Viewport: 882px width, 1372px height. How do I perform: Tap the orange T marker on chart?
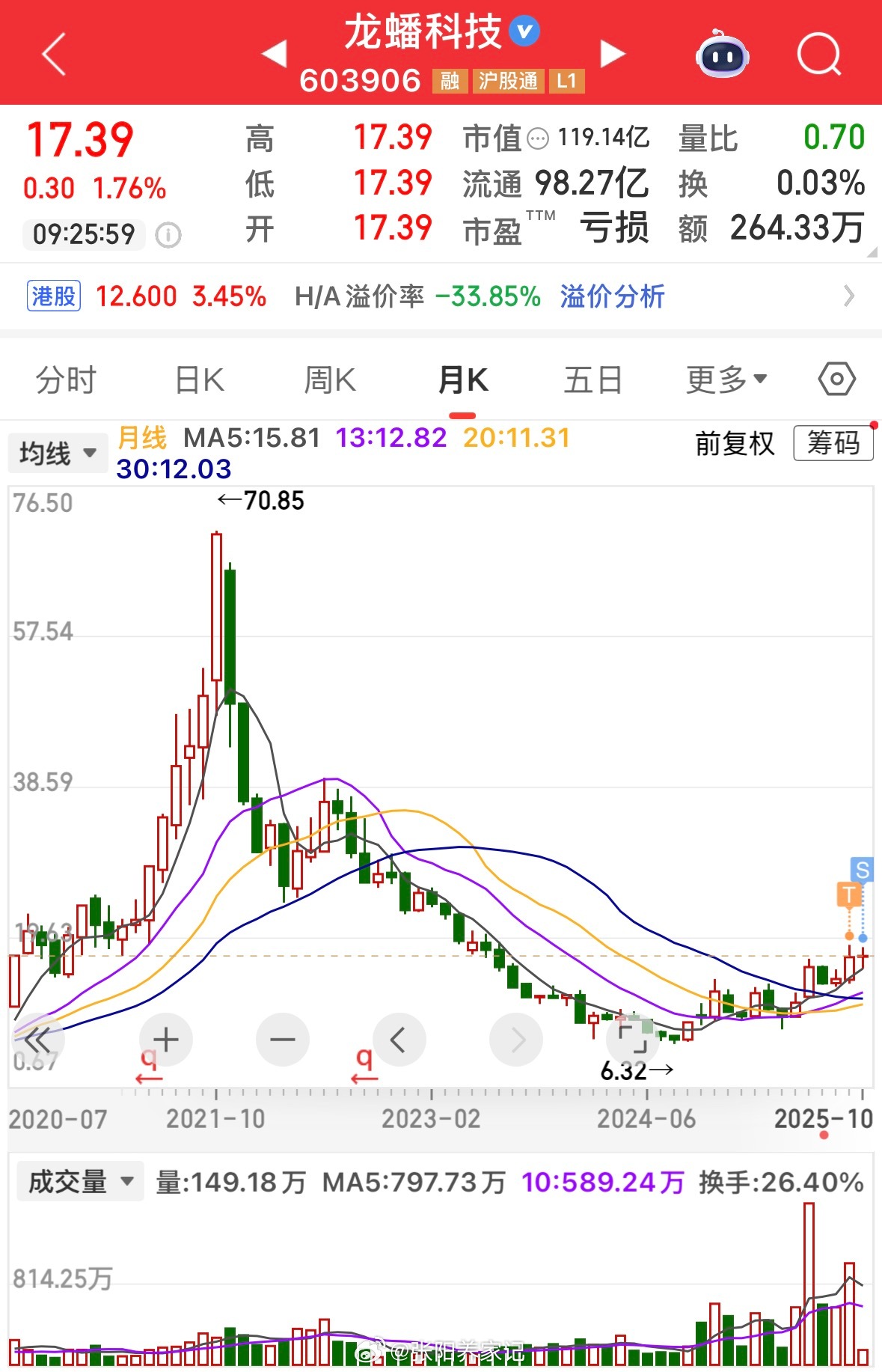[x=849, y=894]
